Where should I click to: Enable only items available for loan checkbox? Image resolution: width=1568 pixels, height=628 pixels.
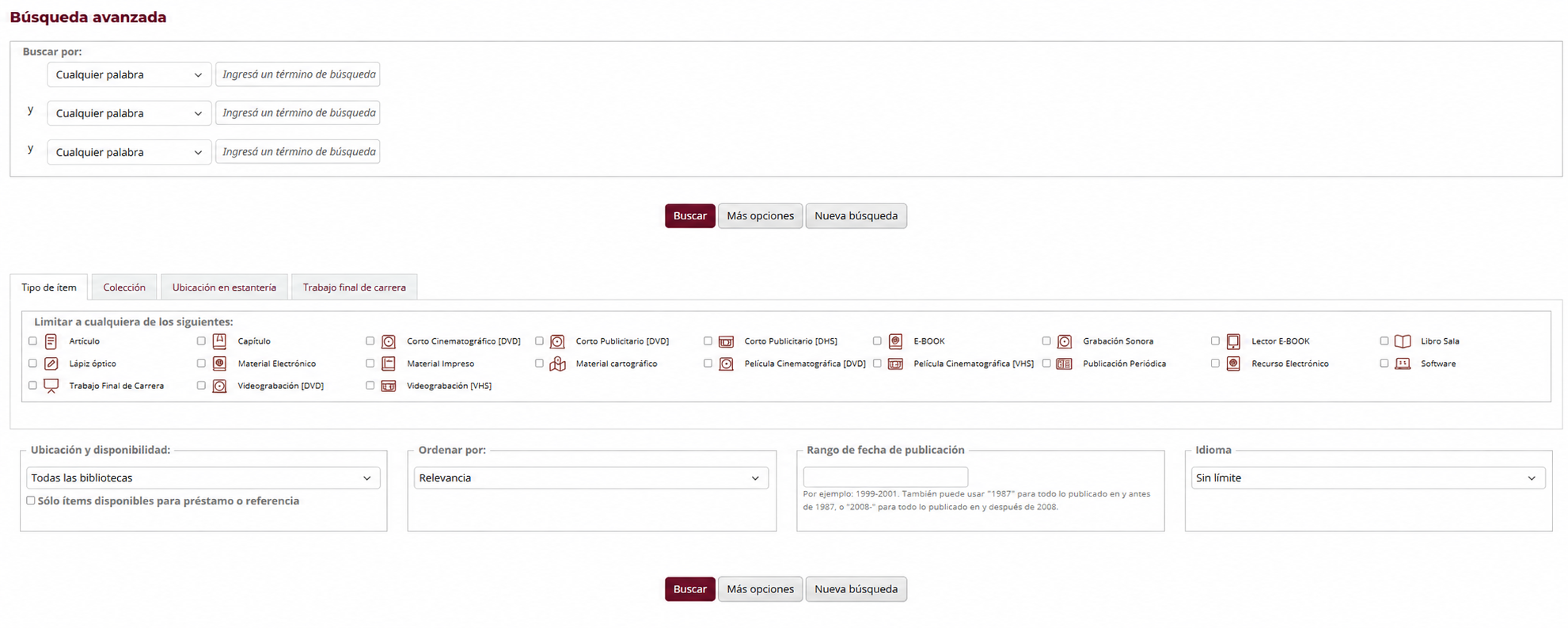31,500
